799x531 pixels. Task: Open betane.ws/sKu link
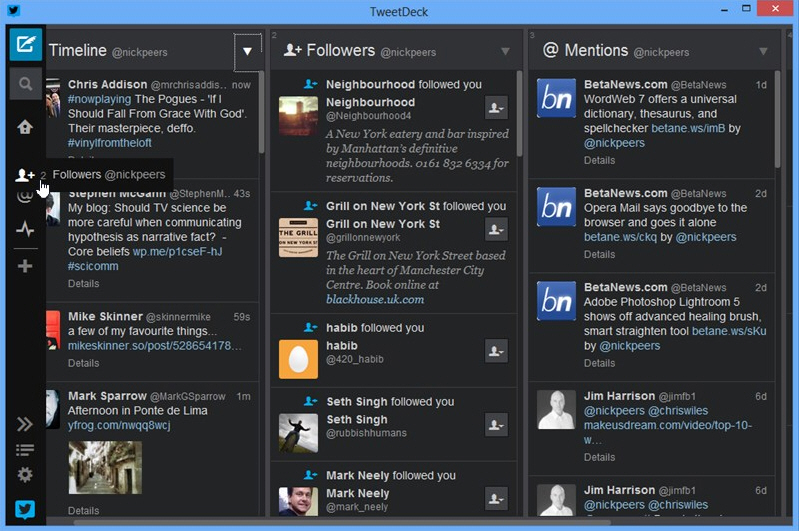click(729, 331)
